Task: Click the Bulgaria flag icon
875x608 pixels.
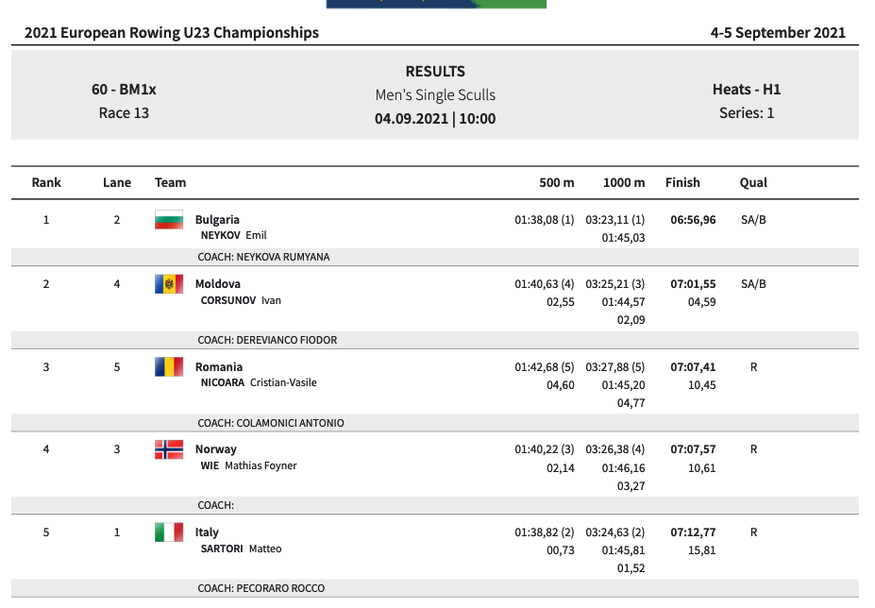Action: coord(169,220)
